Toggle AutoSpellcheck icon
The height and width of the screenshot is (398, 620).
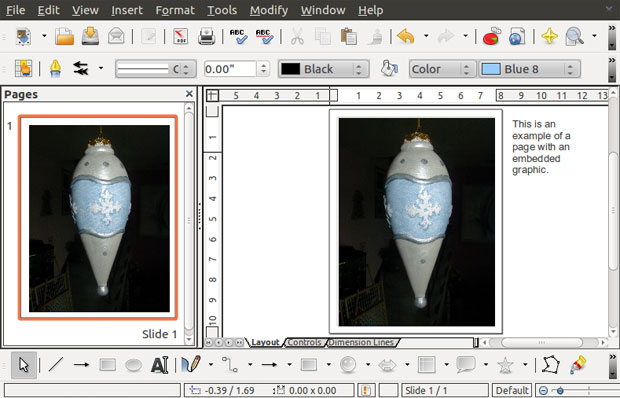pos(265,36)
